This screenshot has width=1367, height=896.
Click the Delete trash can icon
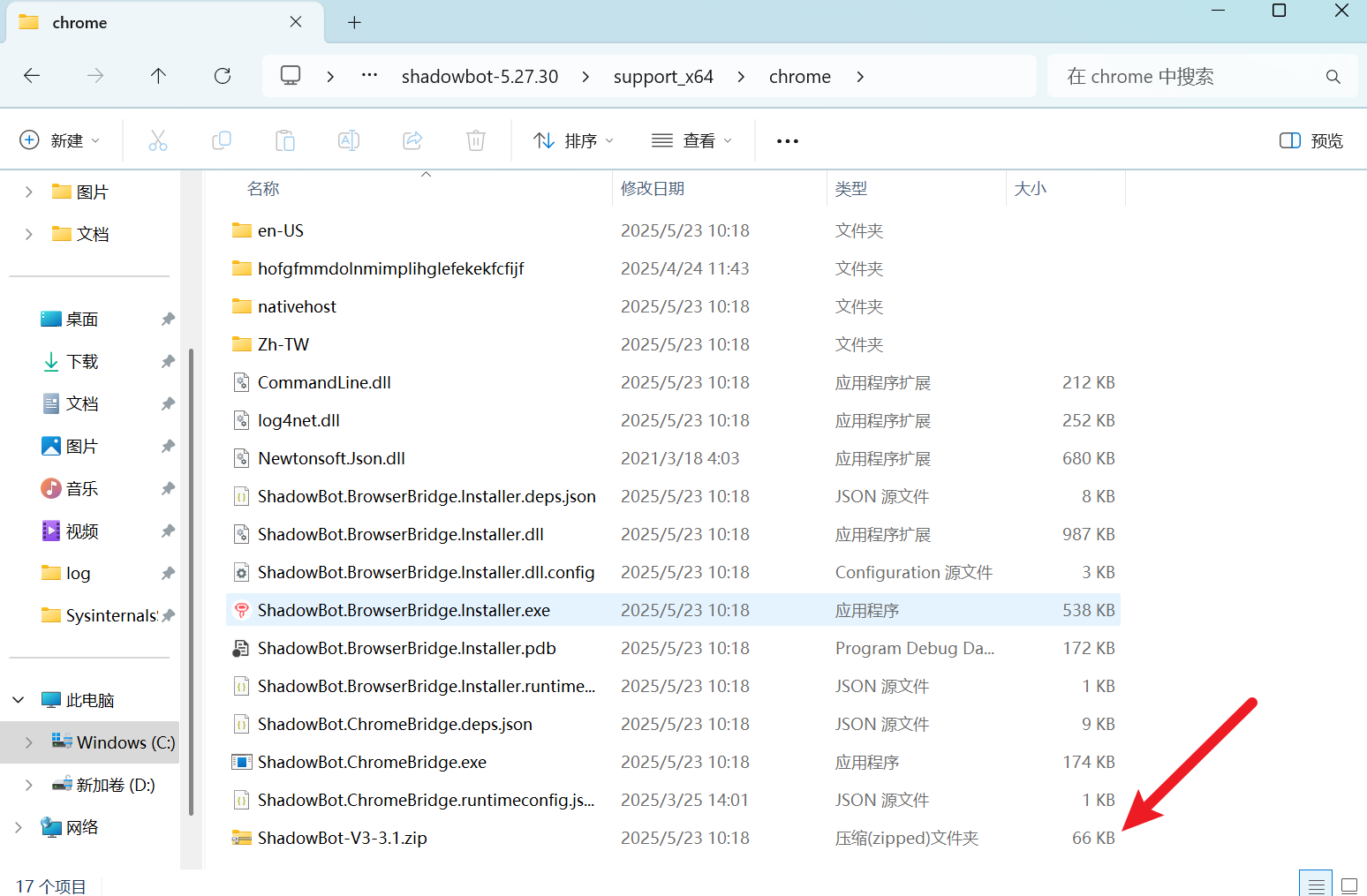(x=476, y=140)
